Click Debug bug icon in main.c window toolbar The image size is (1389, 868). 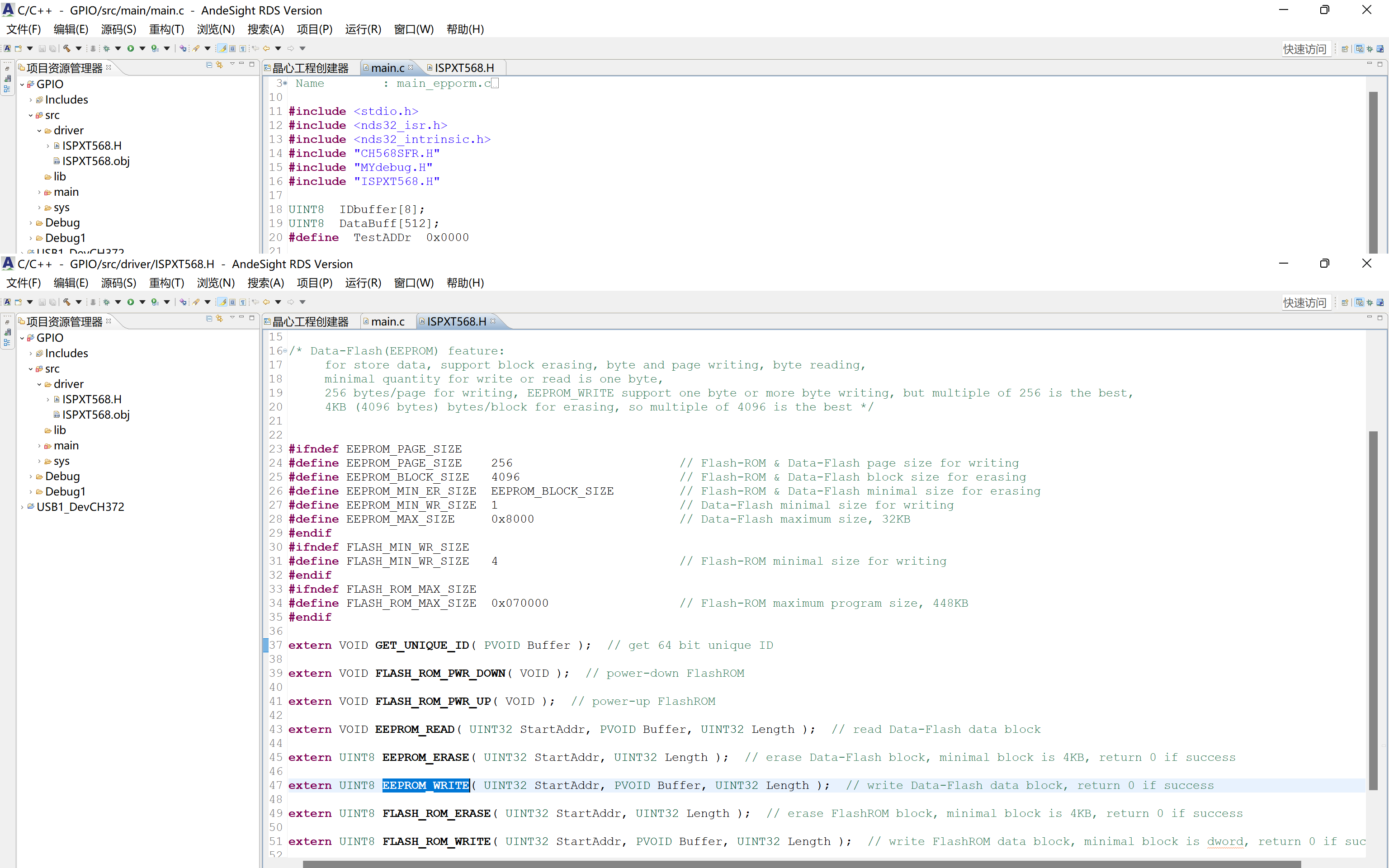[107, 48]
